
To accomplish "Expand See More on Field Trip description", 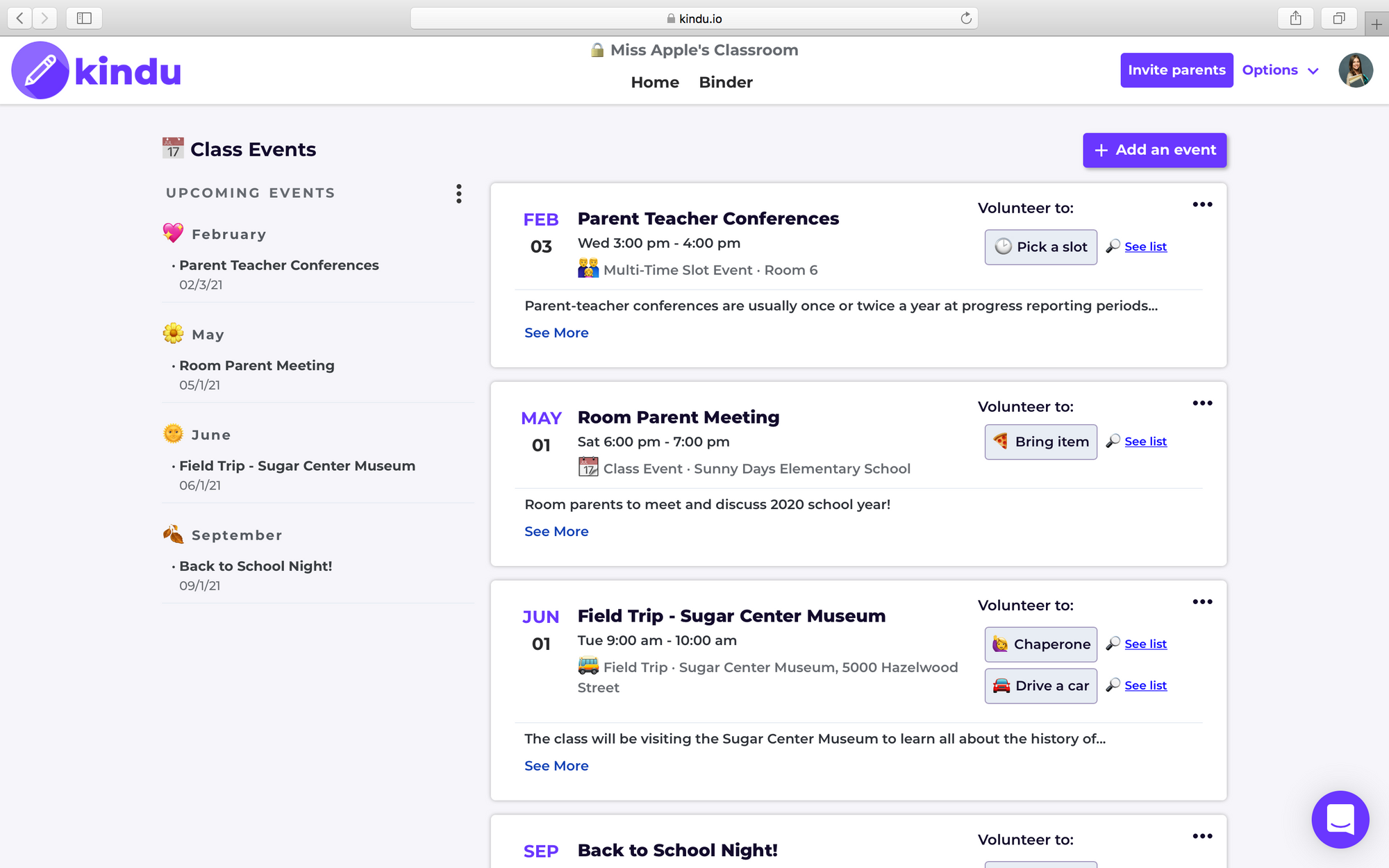I will [x=556, y=766].
